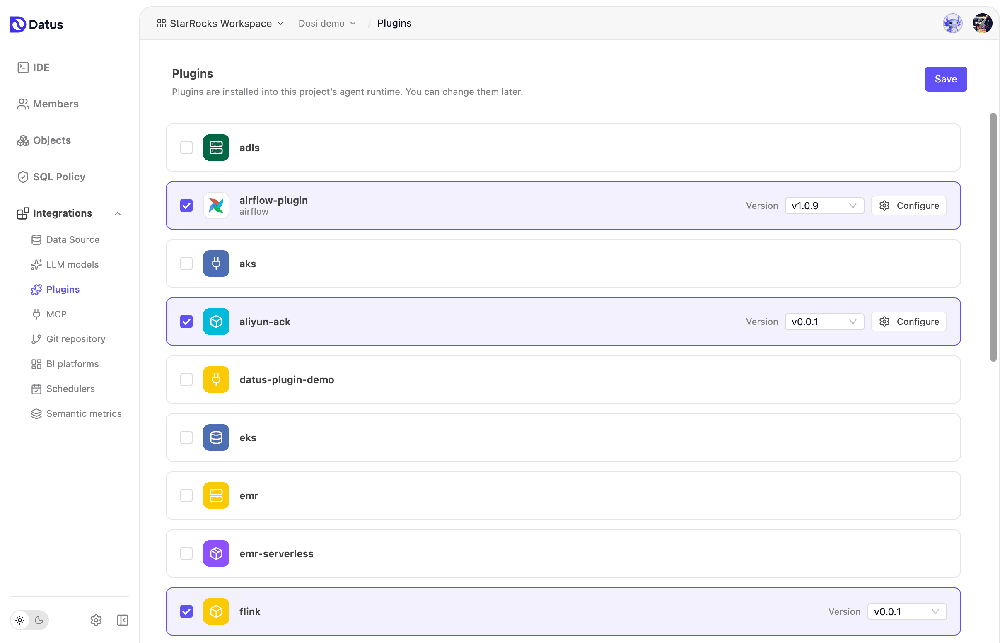Screen dimensions: 1000x643
Task: Click the Datus logo icon
Action: pyautogui.click(x=18, y=24)
